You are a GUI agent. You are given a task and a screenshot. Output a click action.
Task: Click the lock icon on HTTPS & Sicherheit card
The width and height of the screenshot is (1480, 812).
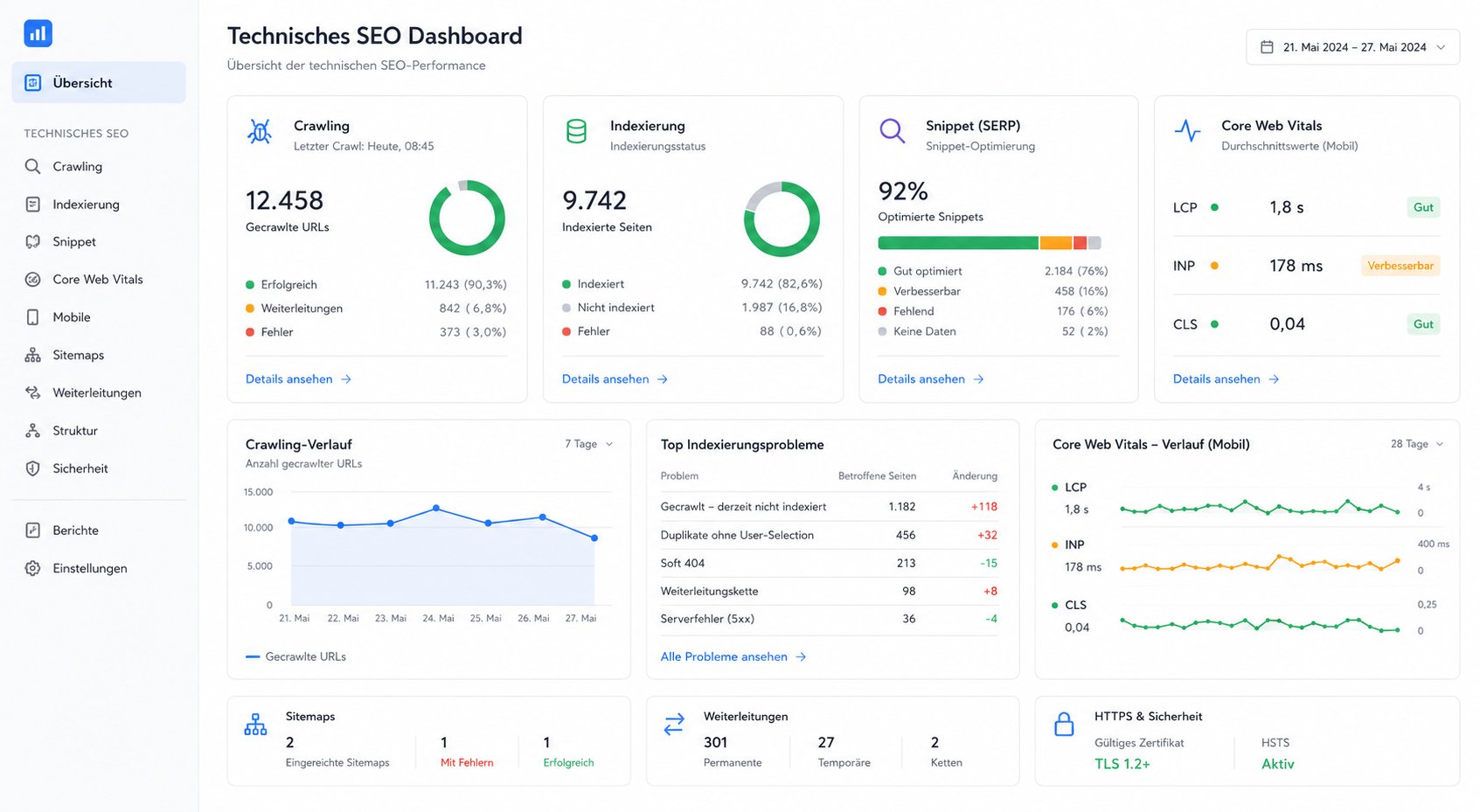(x=1064, y=725)
